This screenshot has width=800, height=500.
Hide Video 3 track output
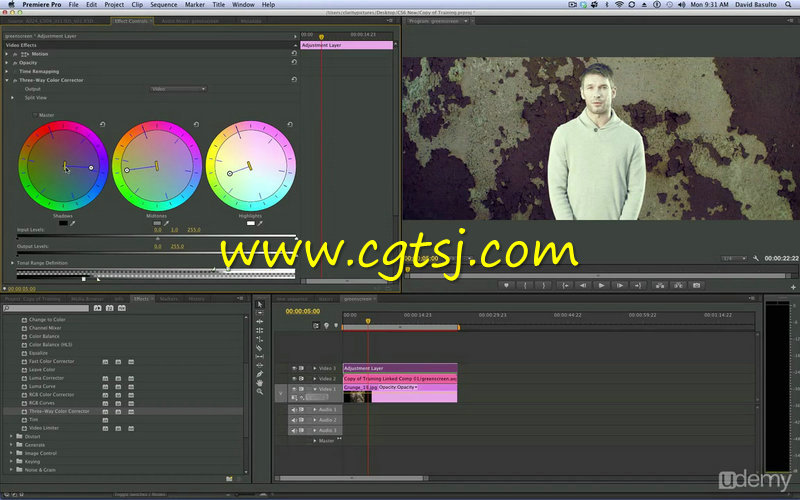pyautogui.click(x=294, y=368)
